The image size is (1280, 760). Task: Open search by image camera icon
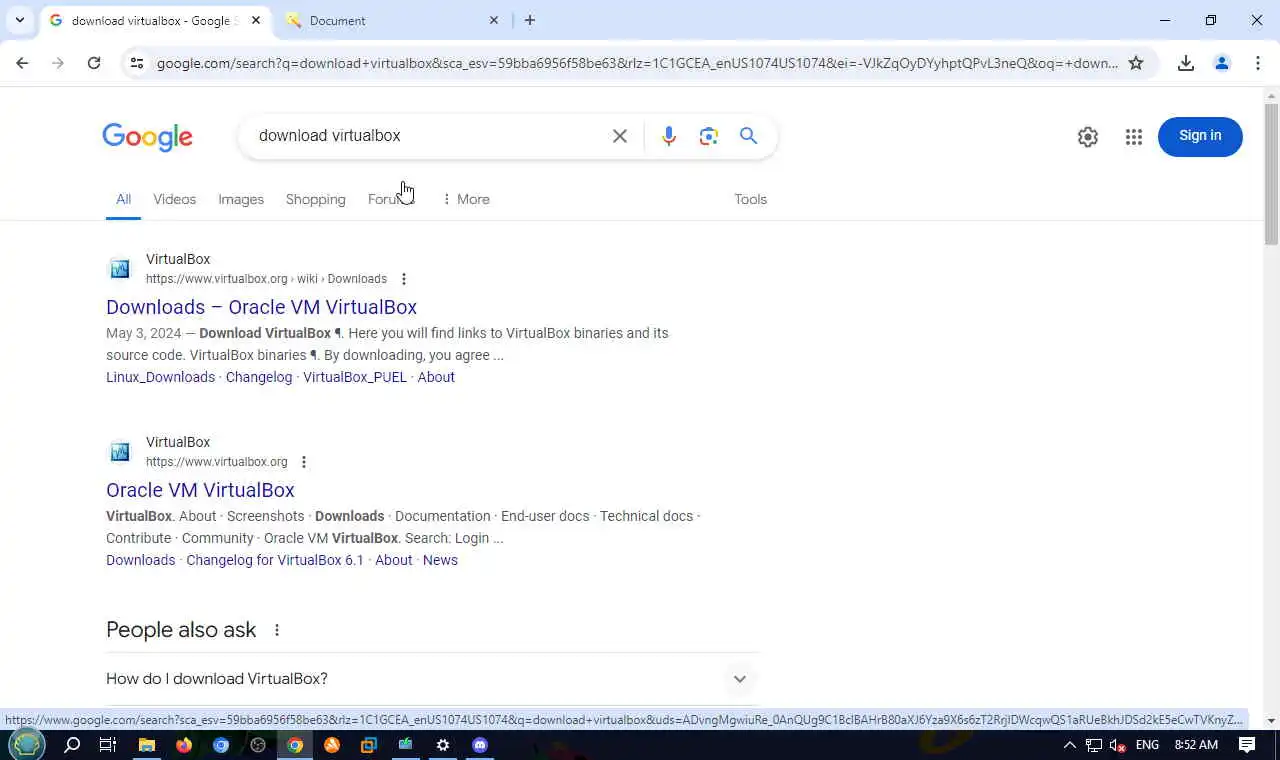tap(709, 136)
